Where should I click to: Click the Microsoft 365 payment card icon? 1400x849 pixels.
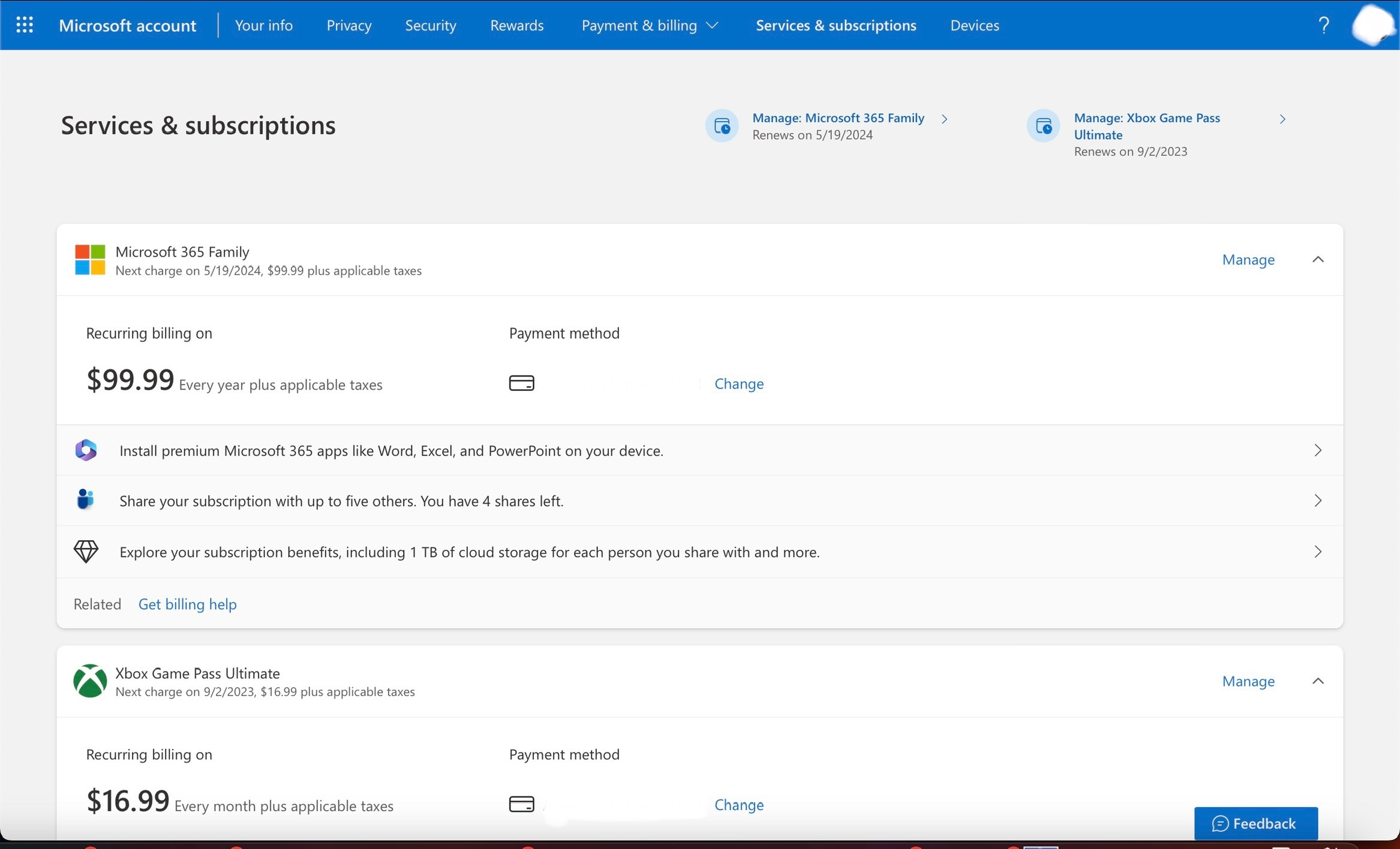(522, 383)
